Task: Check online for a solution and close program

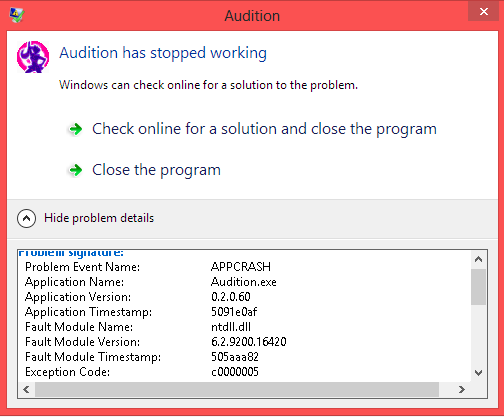Action: click(x=264, y=129)
